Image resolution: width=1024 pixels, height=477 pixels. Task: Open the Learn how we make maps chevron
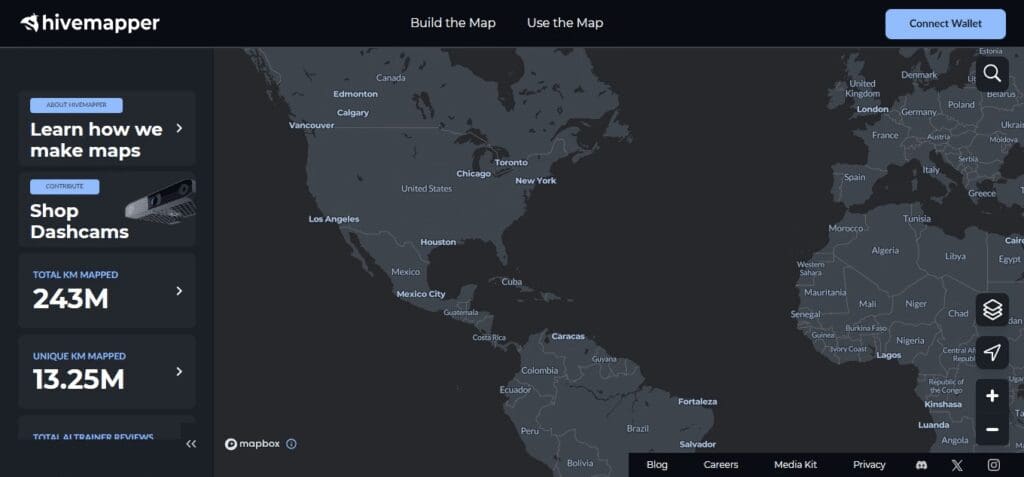coord(179,128)
